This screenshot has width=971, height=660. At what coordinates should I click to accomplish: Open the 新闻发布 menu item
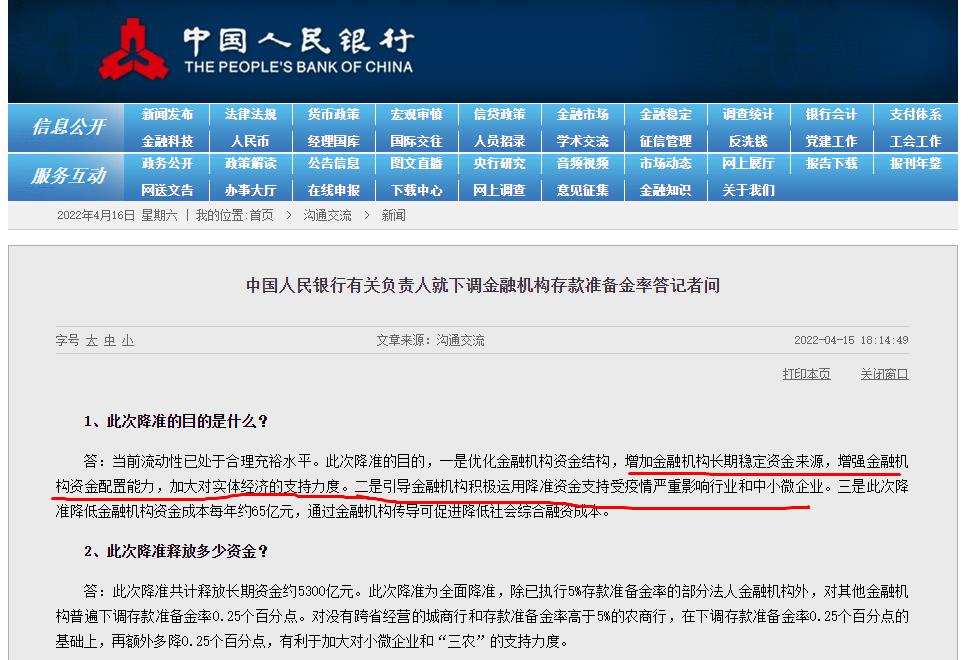coord(167,115)
